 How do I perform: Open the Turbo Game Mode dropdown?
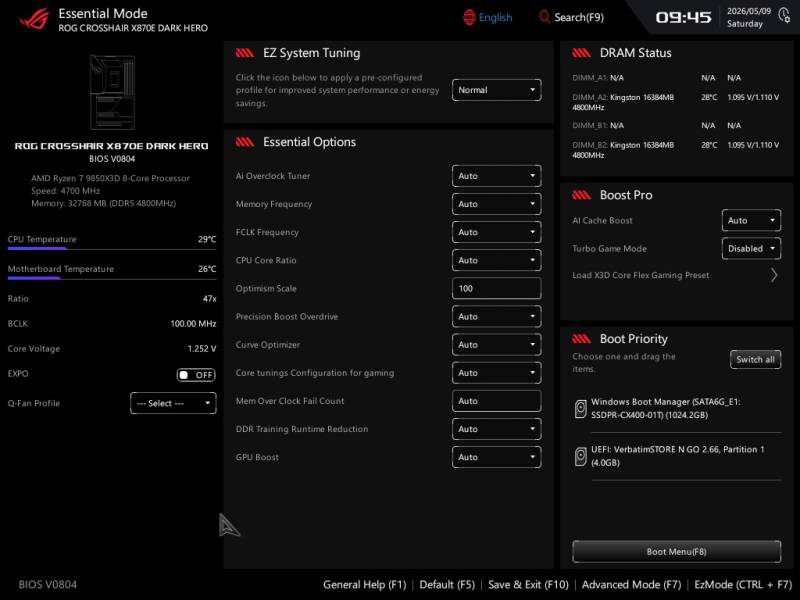(x=751, y=248)
